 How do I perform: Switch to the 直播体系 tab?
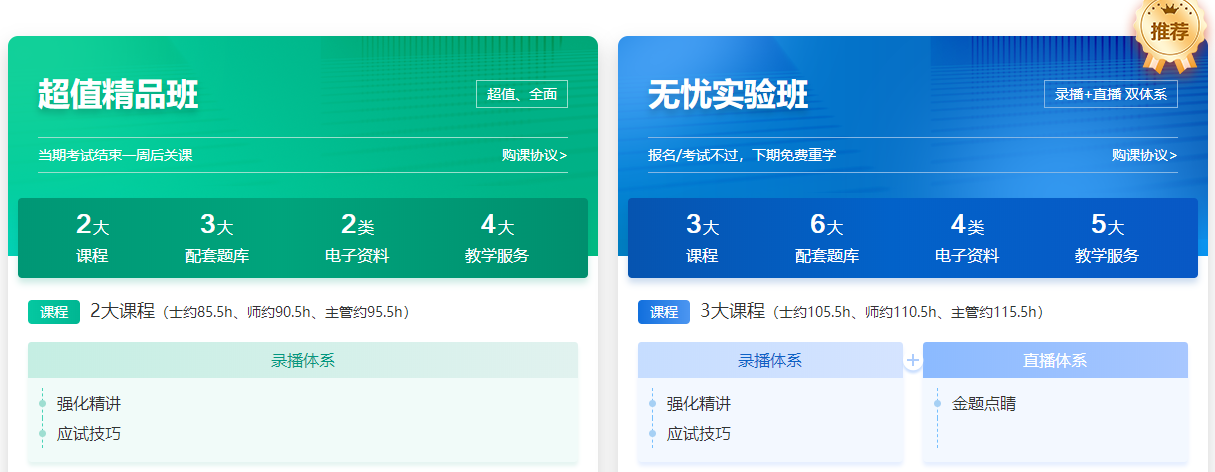[1055, 360]
